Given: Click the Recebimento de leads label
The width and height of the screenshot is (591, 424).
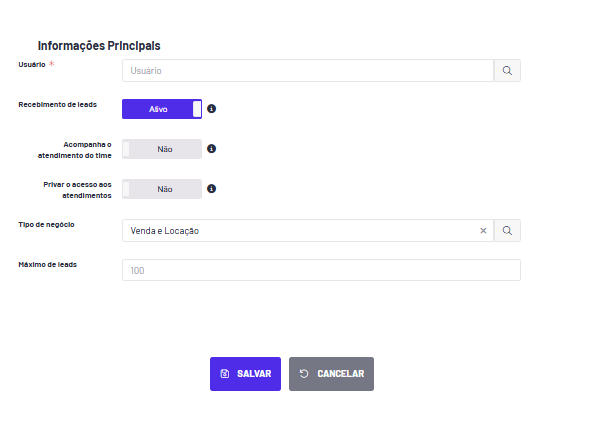Looking at the screenshot, I should [58, 104].
